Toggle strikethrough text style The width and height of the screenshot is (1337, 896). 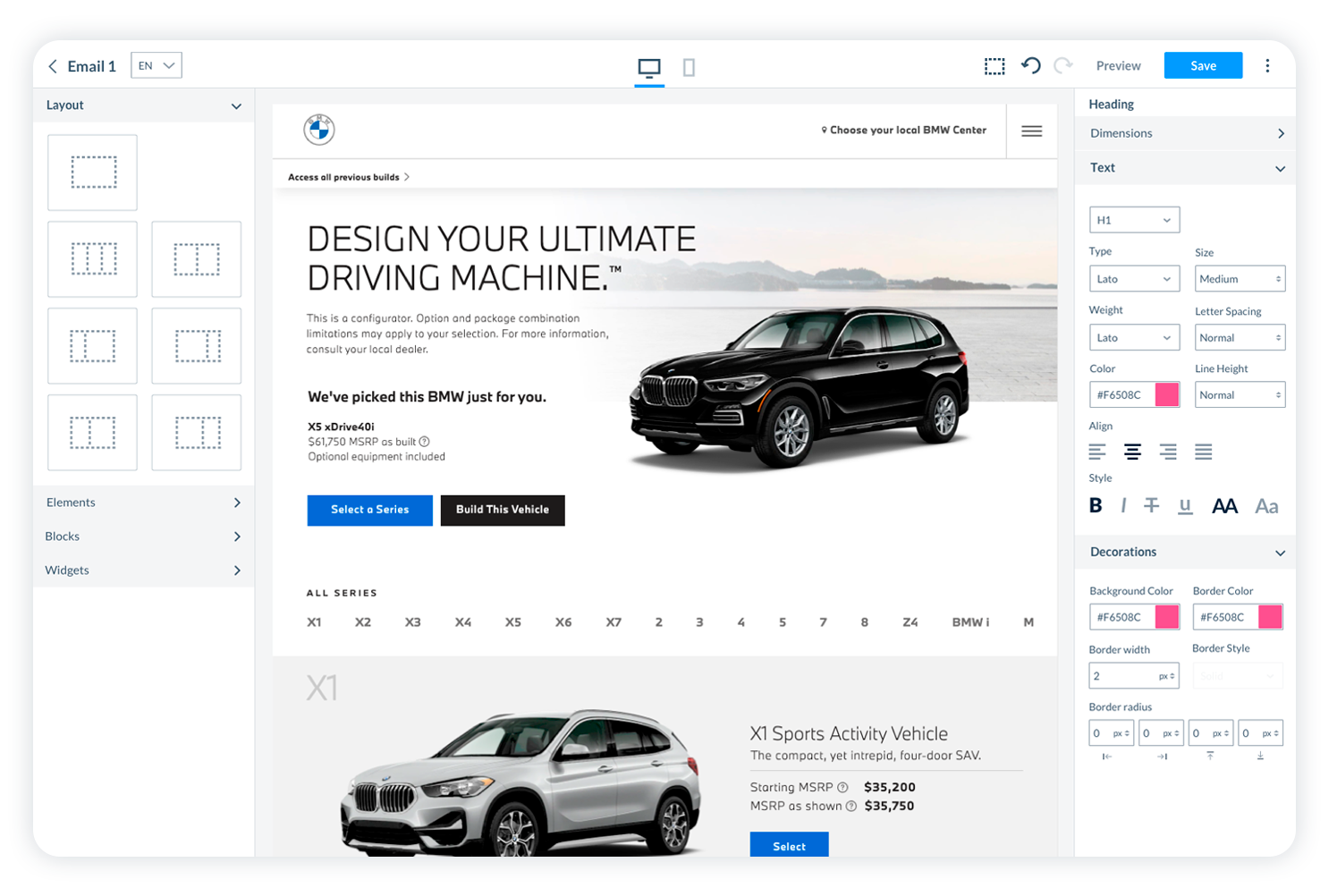click(x=1152, y=505)
